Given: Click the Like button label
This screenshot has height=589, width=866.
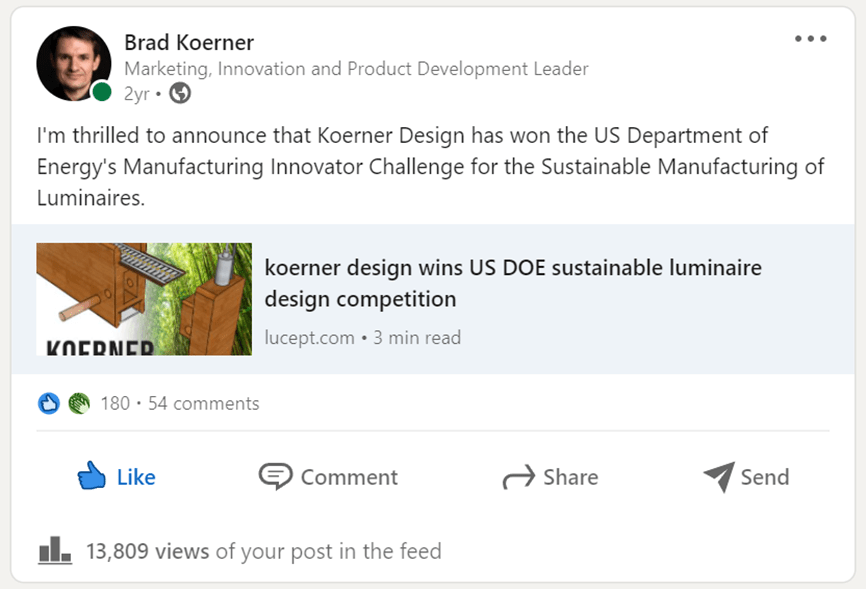Looking at the screenshot, I should [136, 477].
